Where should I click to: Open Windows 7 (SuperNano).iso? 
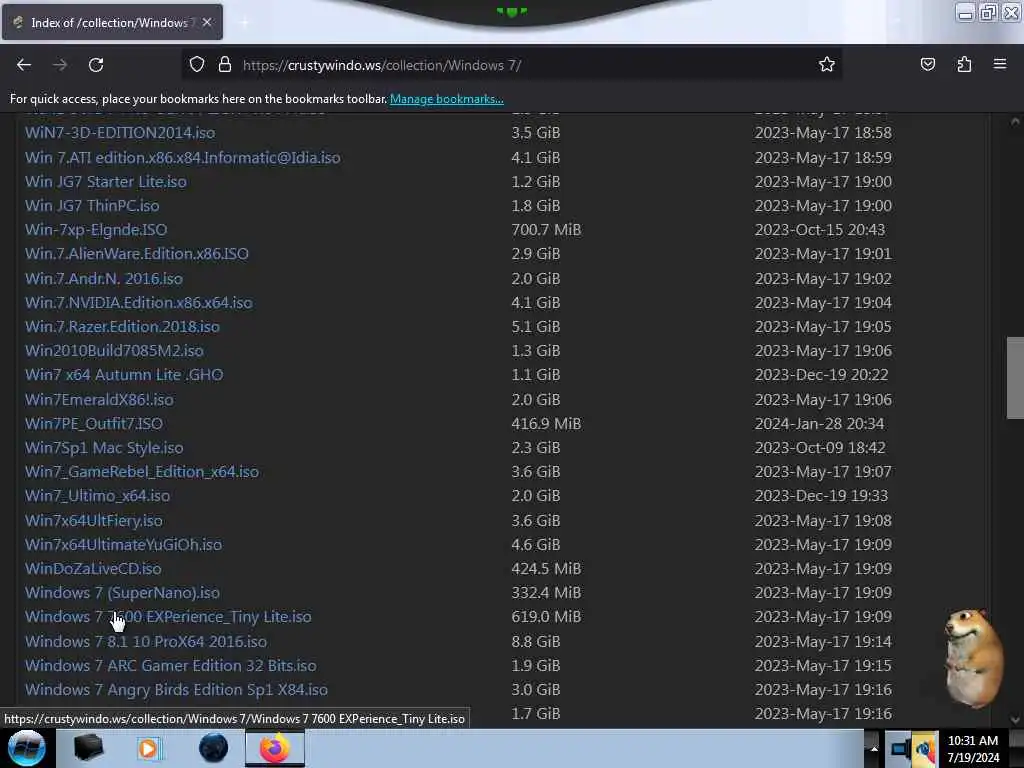pos(122,593)
